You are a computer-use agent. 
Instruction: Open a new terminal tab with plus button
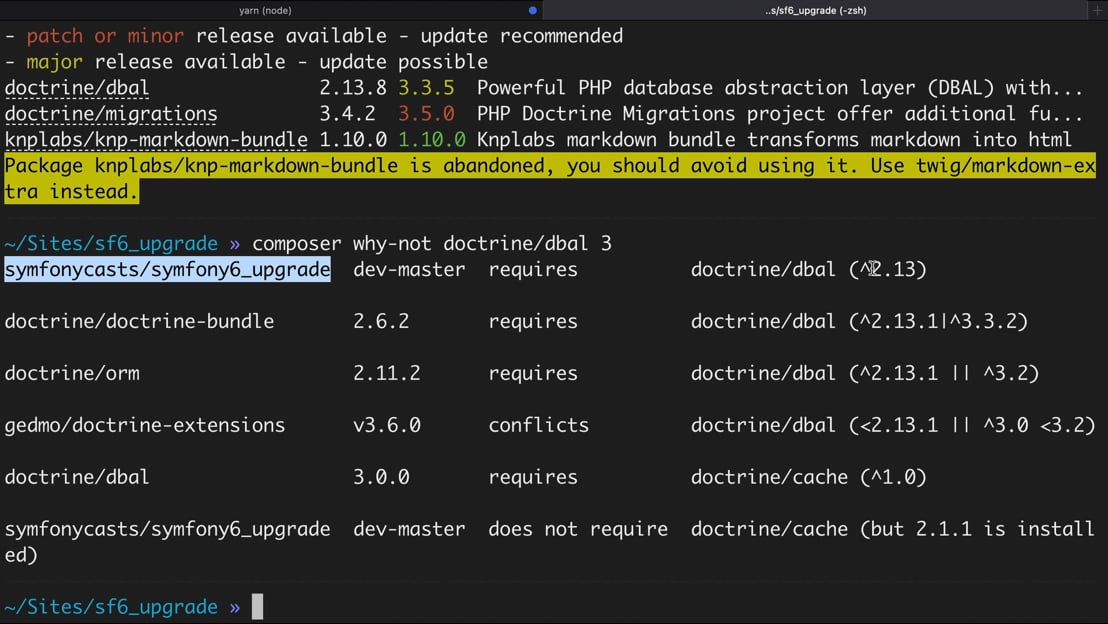[1097, 10]
